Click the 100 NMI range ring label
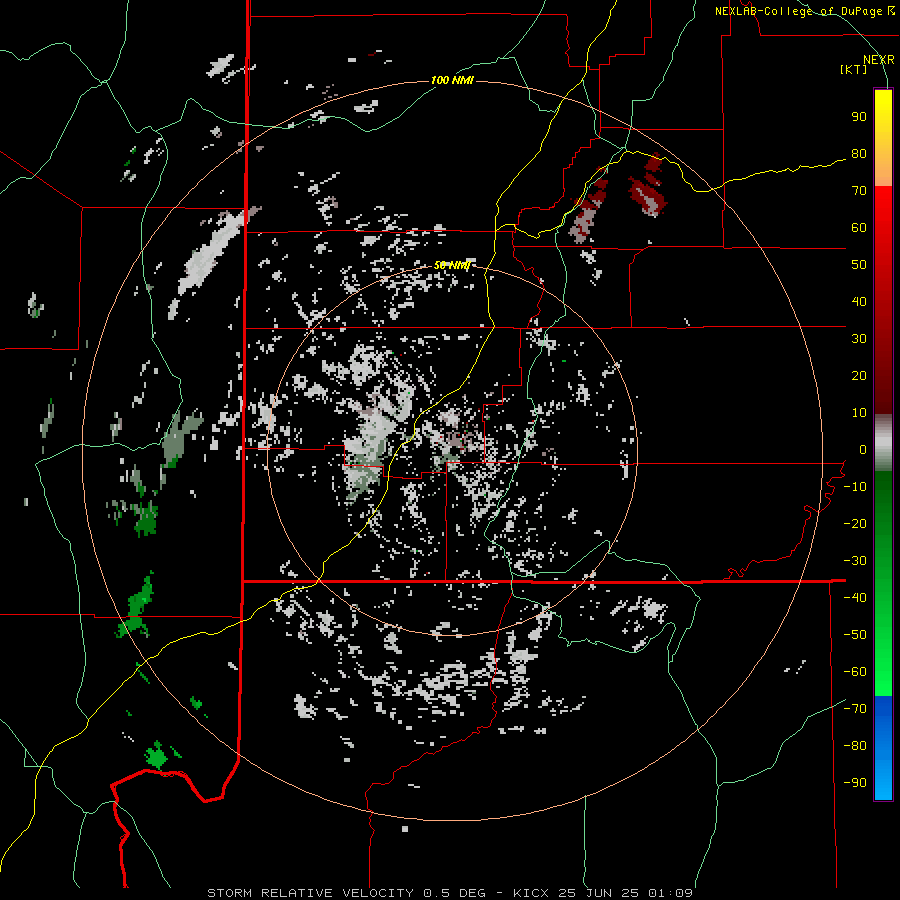This screenshot has height=900, width=900. coord(452,80)
